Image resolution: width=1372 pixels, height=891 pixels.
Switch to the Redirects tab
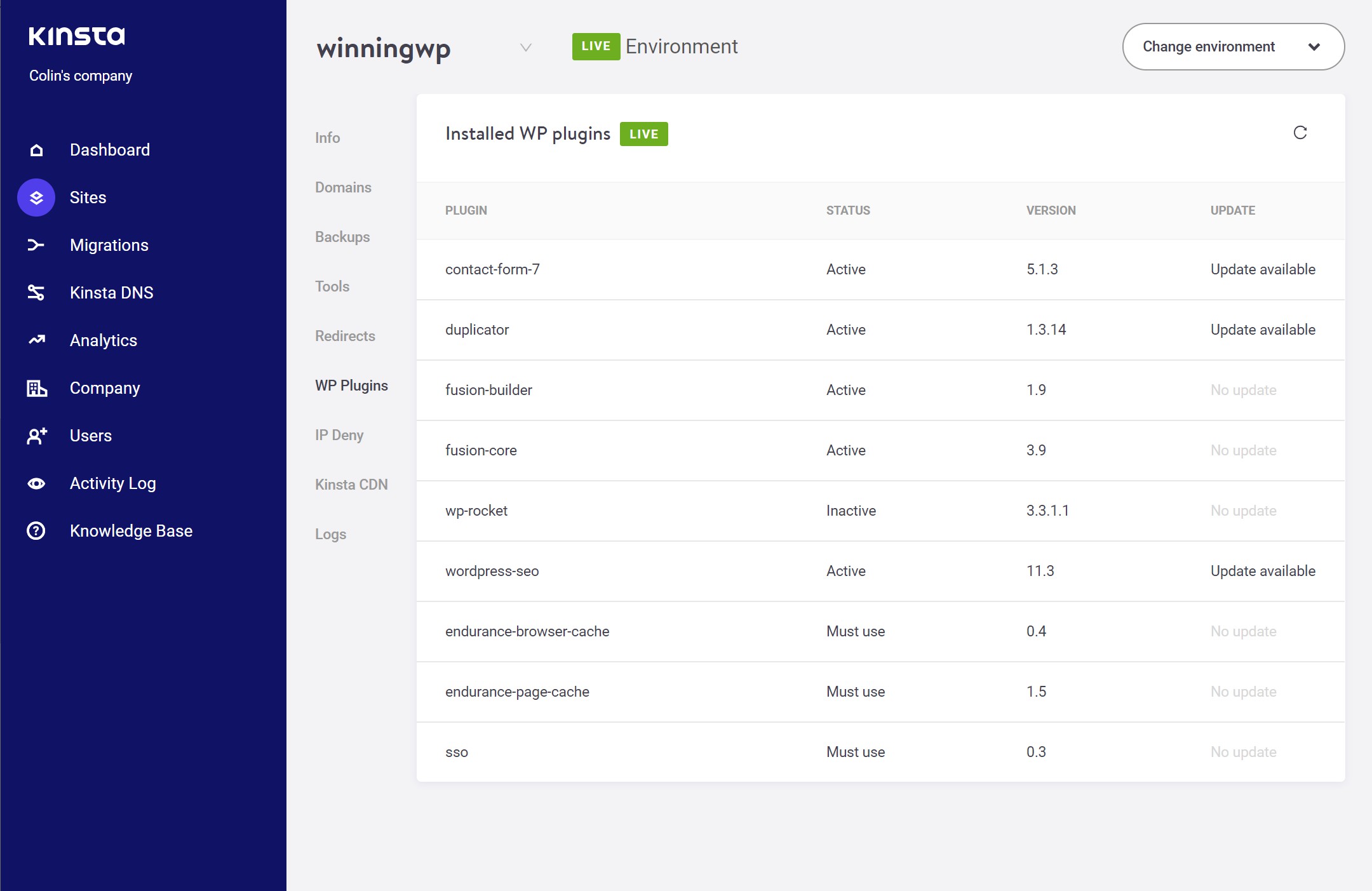click(x=345, y=336)
